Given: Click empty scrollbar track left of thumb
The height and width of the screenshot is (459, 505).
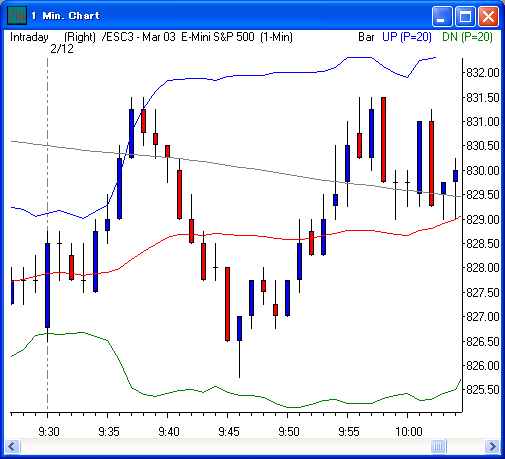Looking at the screenshot, I should (225, 446).
